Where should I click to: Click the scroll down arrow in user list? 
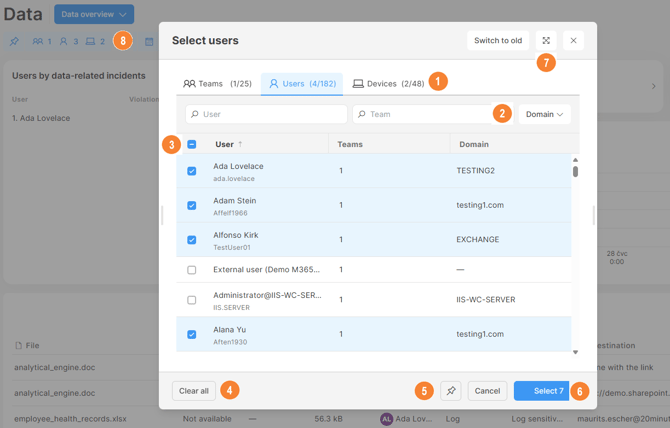pos(575,352)
